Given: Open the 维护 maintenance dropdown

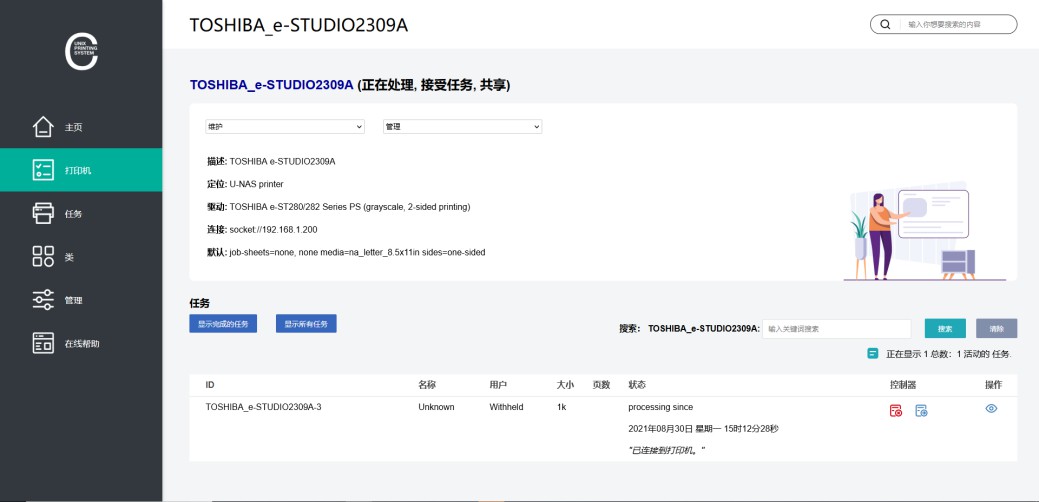Looking at the screenshot, I should [x=285, y=126].
